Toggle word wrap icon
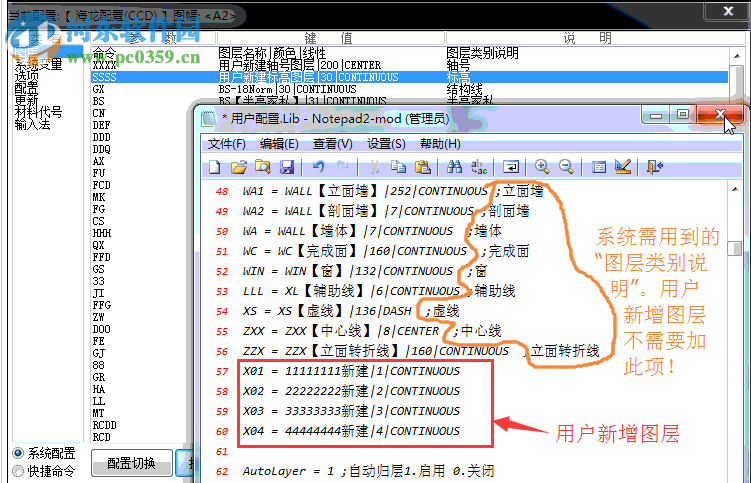 [x=511, y=167]
